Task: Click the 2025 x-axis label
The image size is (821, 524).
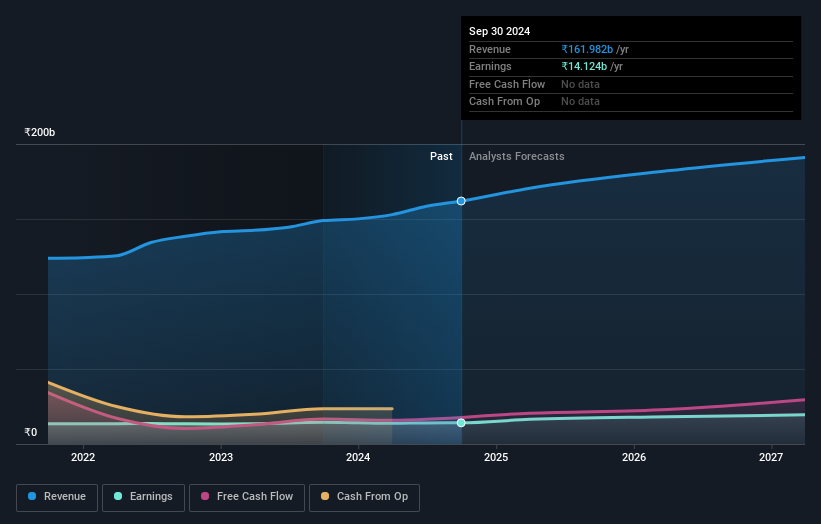Action: click(496, 458)
